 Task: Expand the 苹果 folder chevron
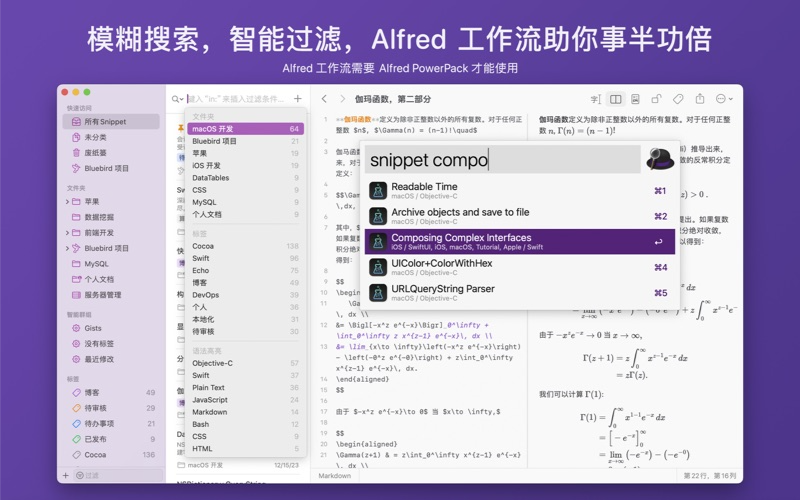(x=67, y=202)
